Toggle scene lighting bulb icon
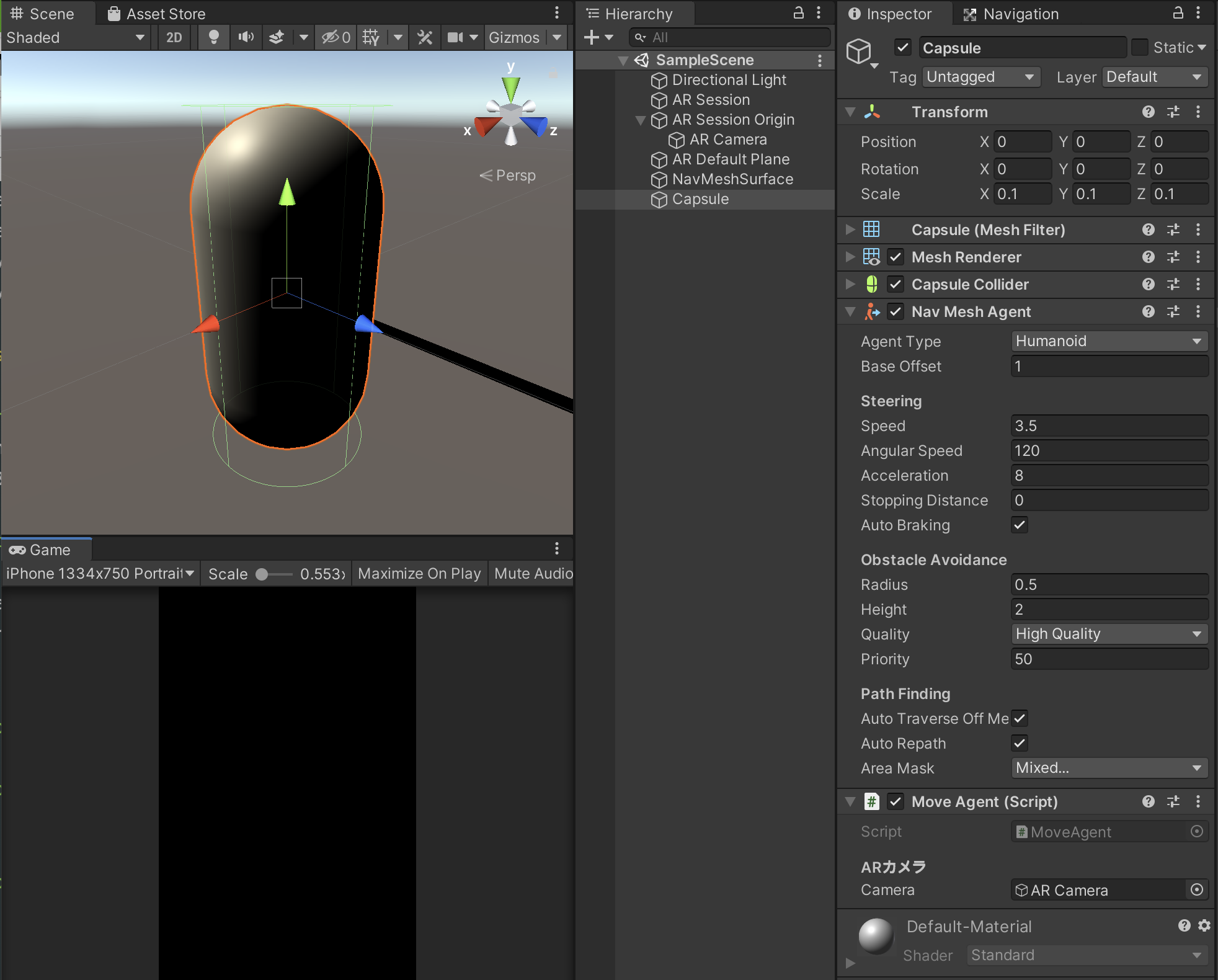 [x=213, y=38]
